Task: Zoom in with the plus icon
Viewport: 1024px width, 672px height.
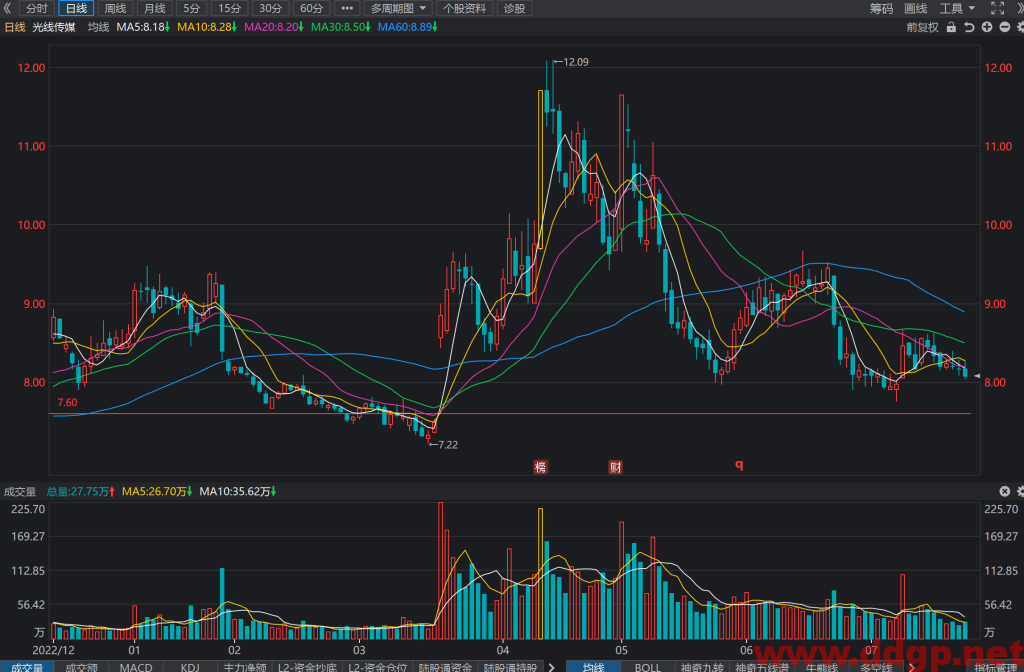Action: point(987,27)
